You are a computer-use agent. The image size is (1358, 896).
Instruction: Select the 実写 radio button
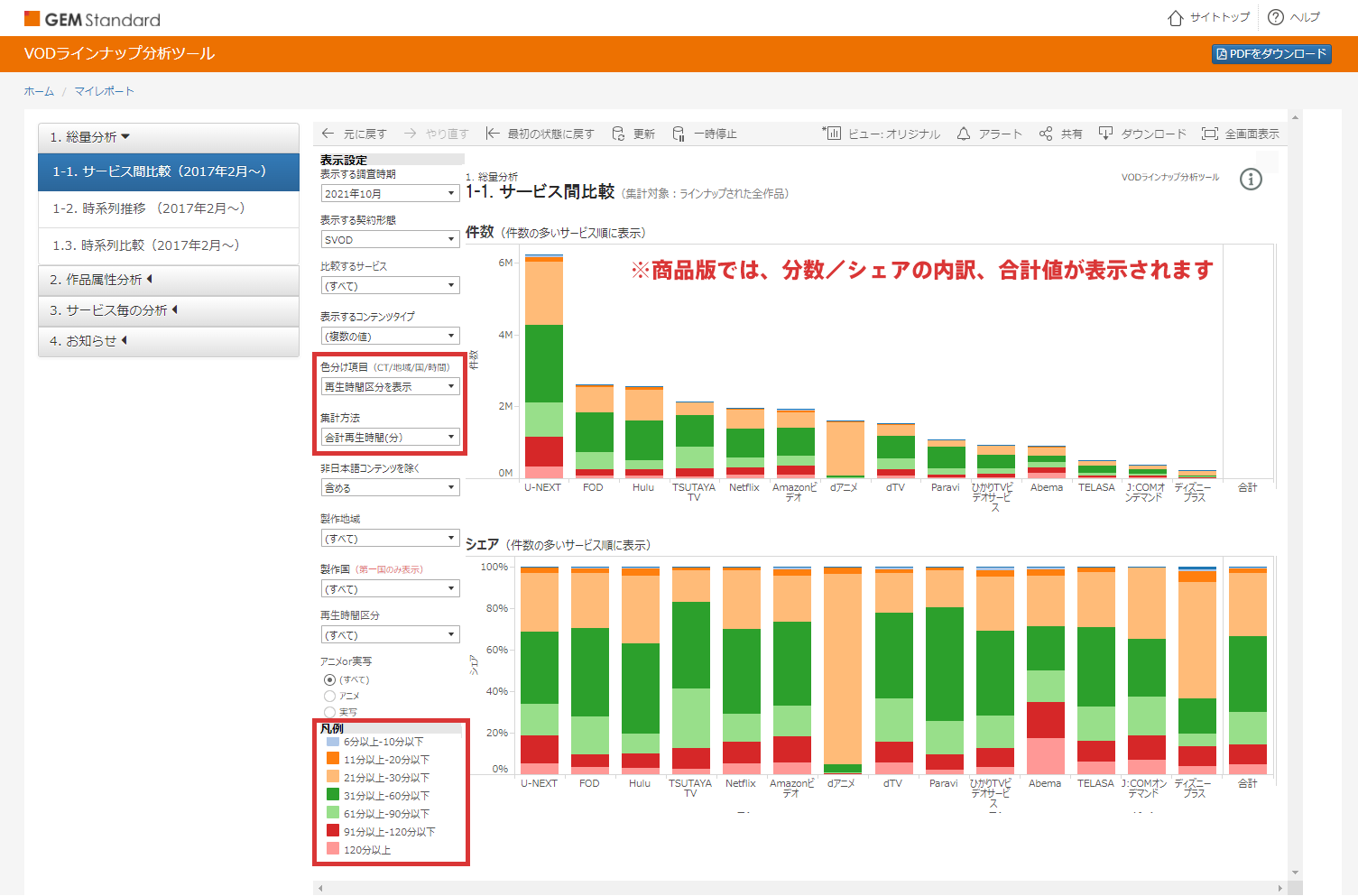(x=329, y=712)
